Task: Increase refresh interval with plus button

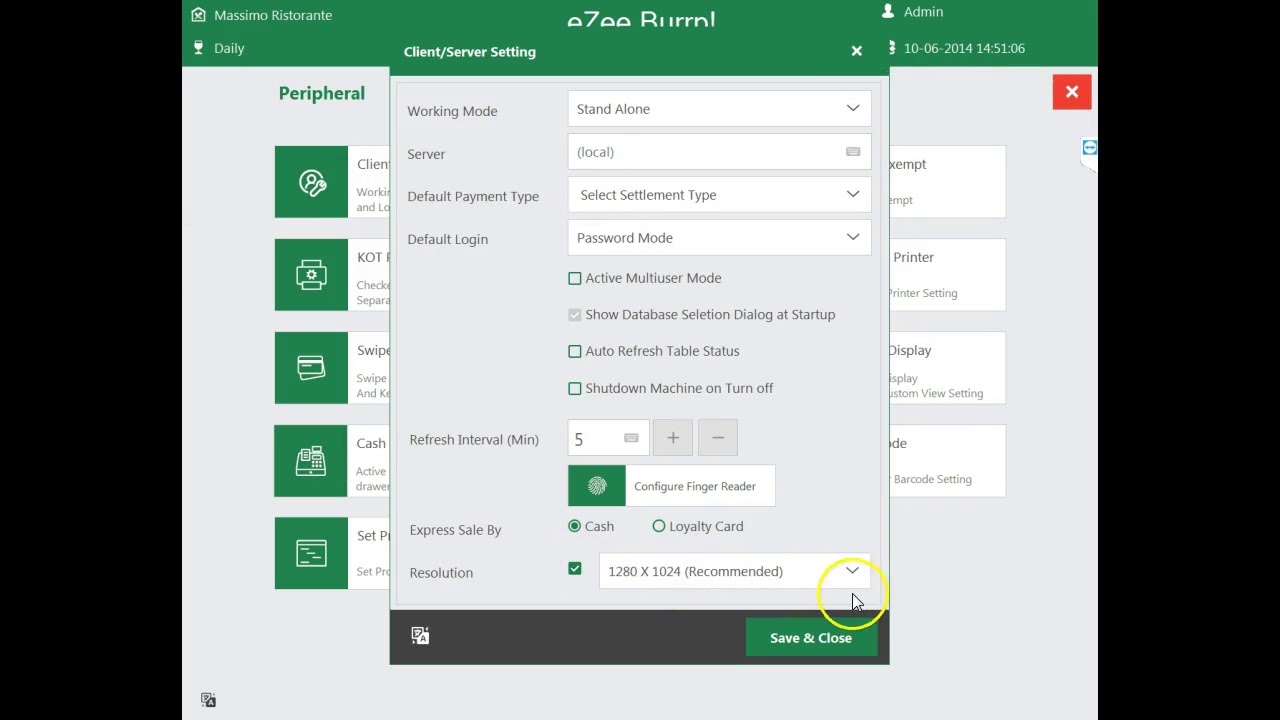Action: [x=673, y=438]
